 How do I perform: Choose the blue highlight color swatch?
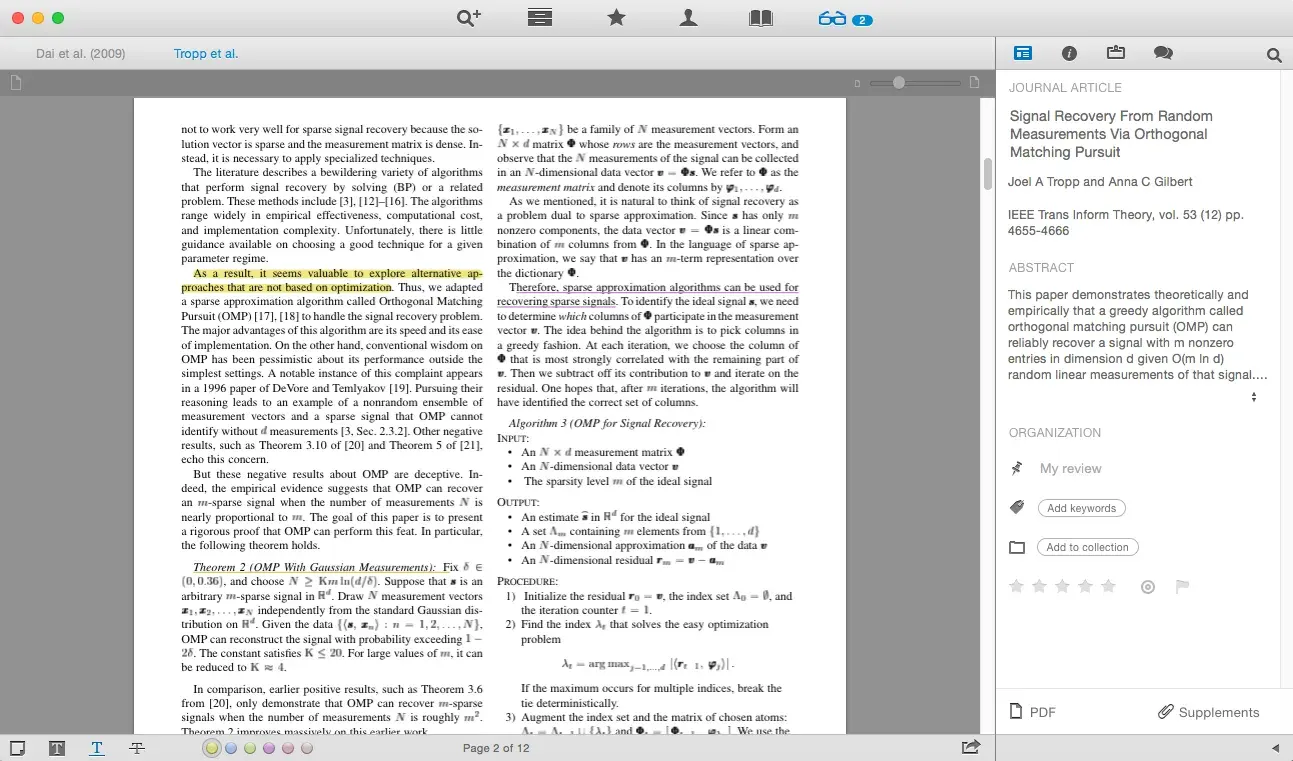tap(231, 748)
